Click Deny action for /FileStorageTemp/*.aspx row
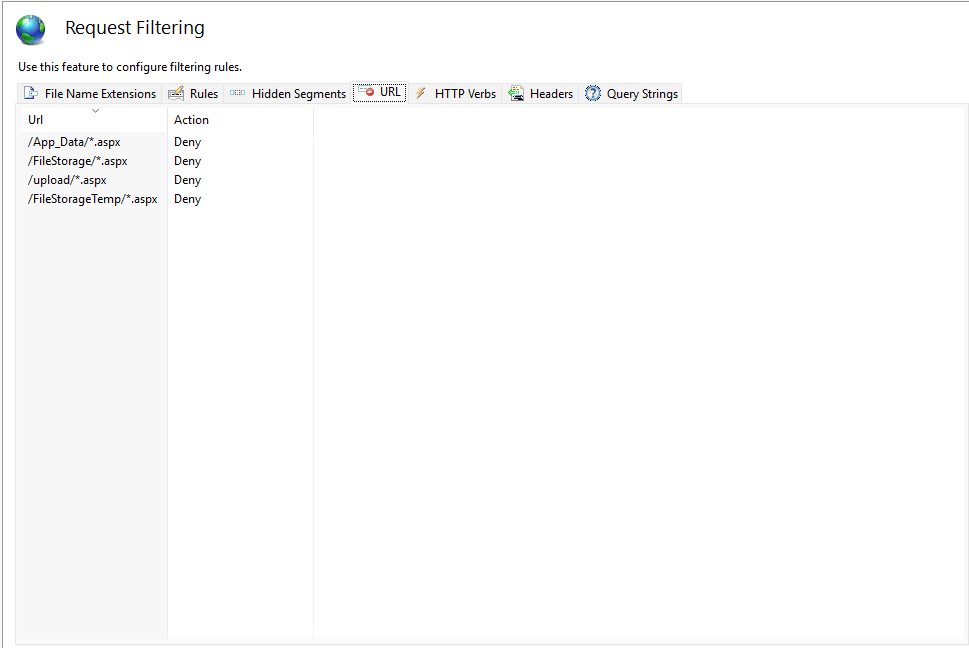Image resolution: width=969 pixels, height=648 pixels. pos(187,199)
